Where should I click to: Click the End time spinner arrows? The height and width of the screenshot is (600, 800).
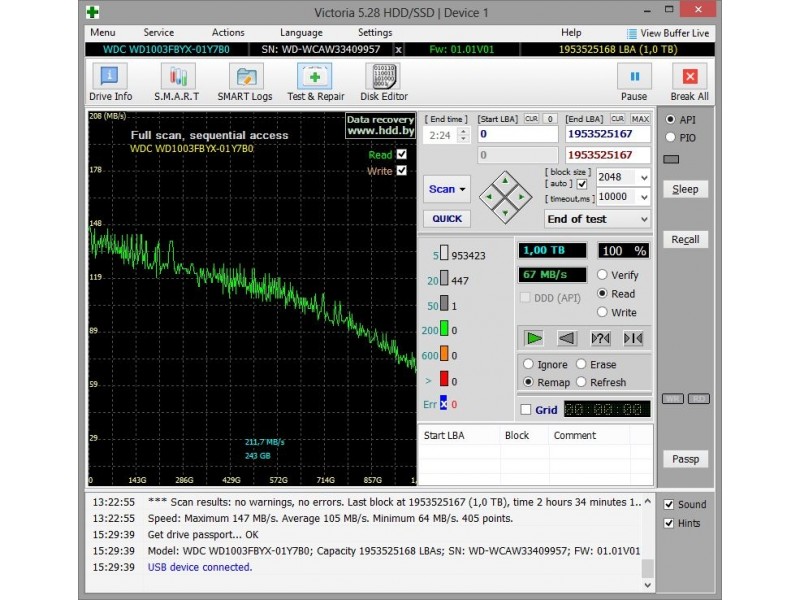click(463, 135)
